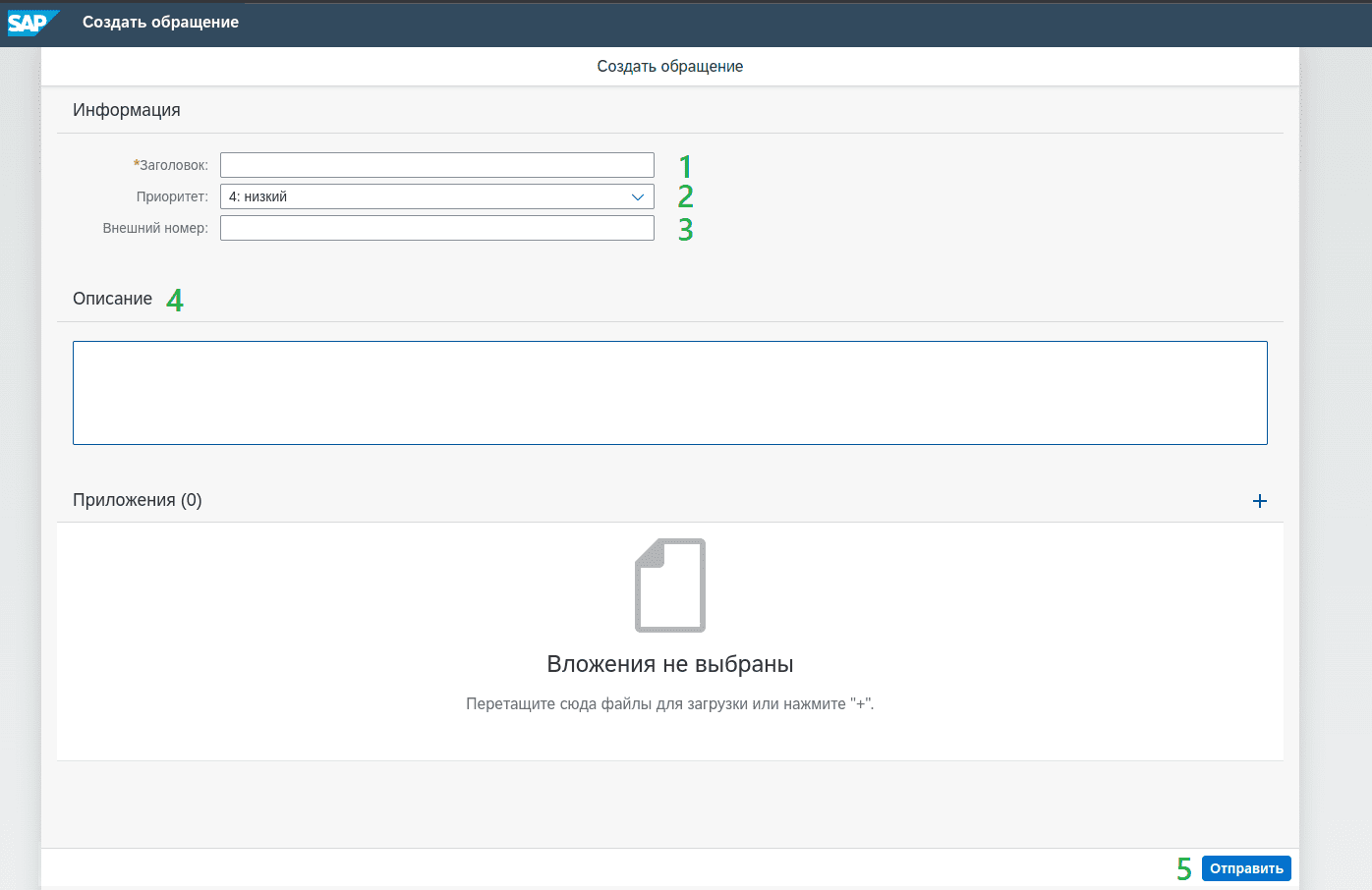Focus the Заголовок input field

tap(436, 165)
